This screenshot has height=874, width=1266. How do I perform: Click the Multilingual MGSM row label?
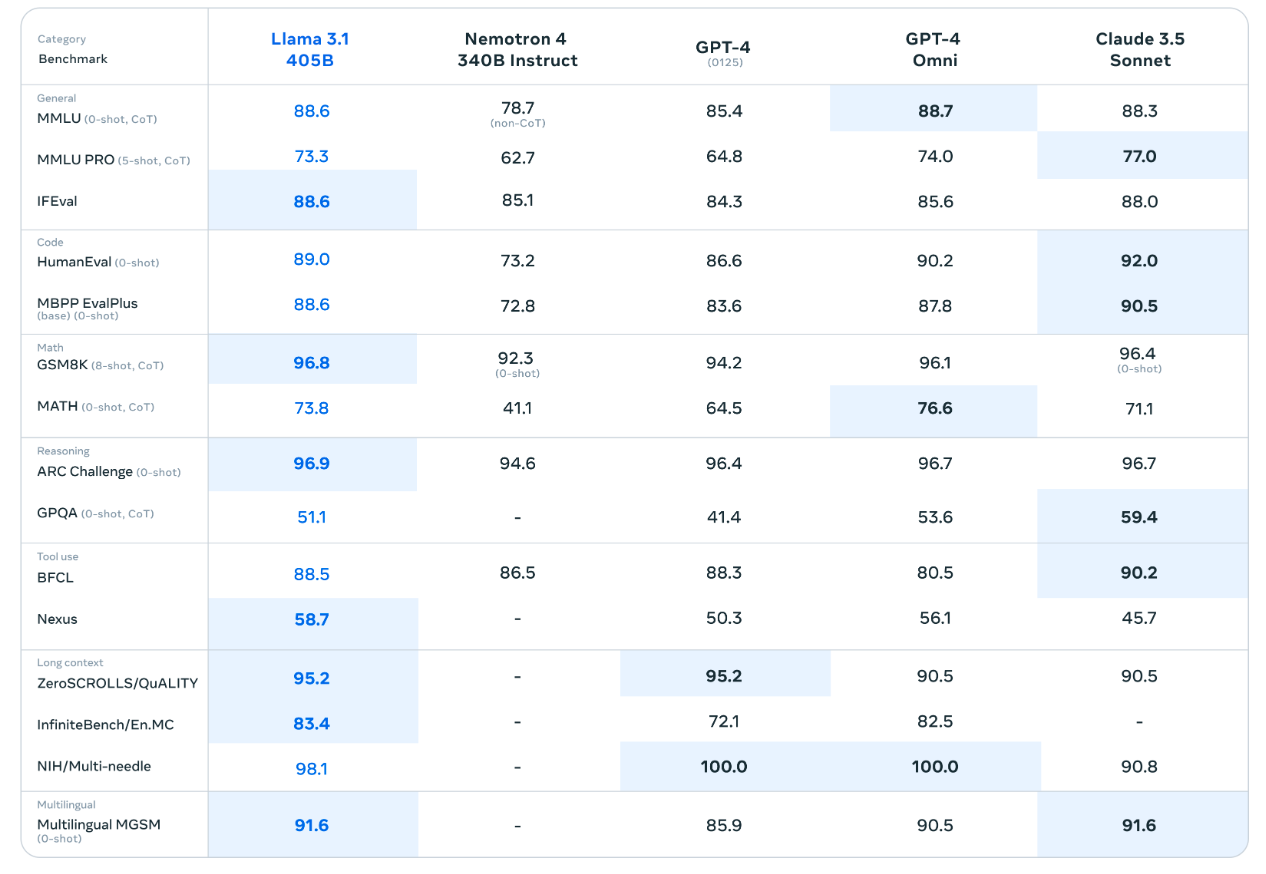[99, 825]
